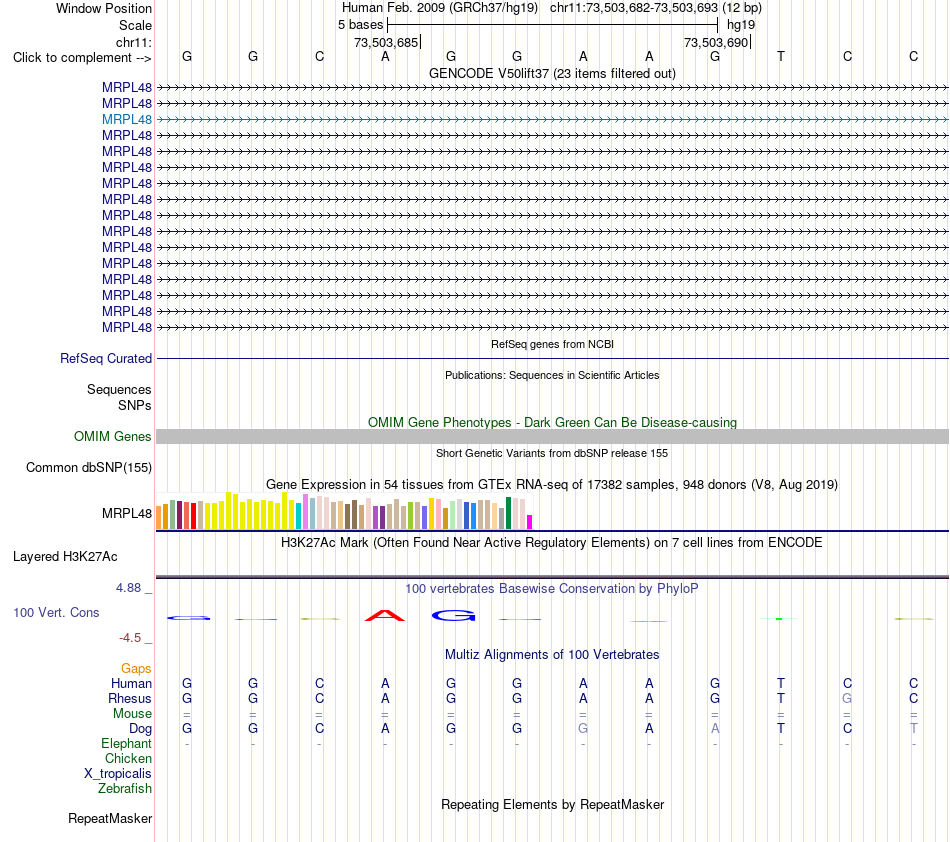950x842 pixels.
Task: Click the grey G in the Rhesus row
Action: (847, 698)
